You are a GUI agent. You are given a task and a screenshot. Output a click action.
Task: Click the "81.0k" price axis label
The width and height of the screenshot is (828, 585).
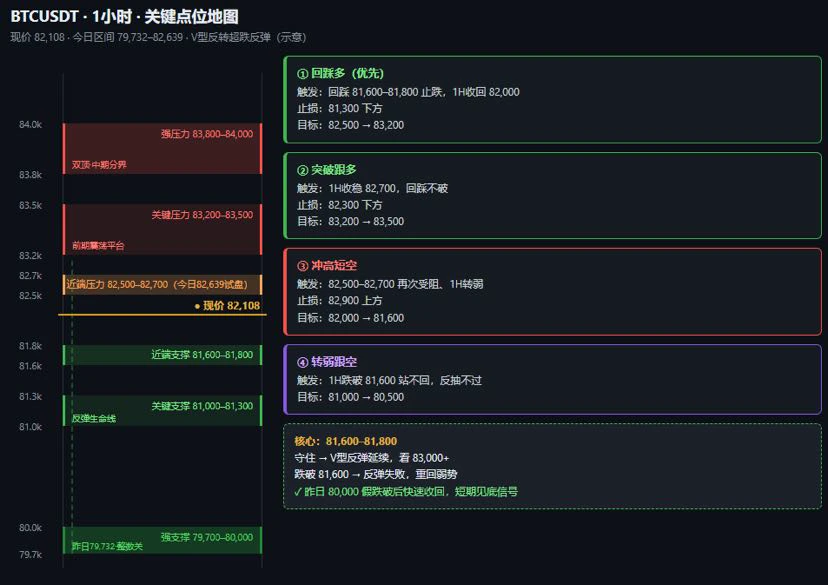coord(30,427)
